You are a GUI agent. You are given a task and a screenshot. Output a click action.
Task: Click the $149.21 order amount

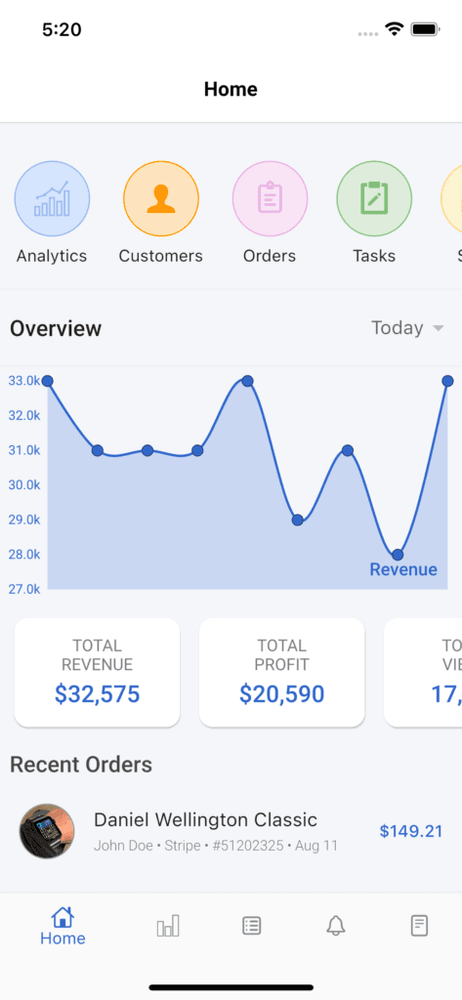[411, 831]
